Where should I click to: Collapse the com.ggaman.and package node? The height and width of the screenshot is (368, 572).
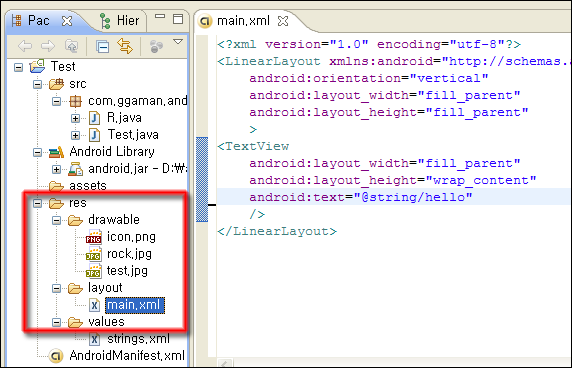click(57, 101)
